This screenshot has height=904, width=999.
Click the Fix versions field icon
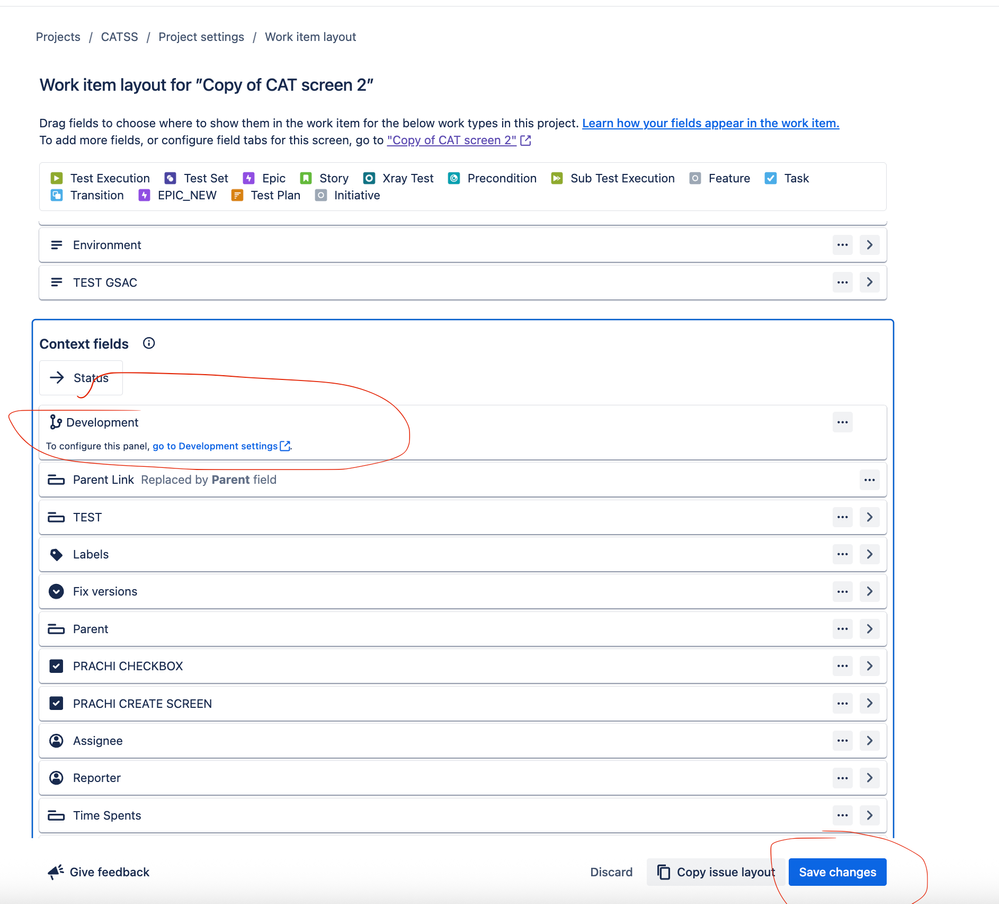coord(56,591)
